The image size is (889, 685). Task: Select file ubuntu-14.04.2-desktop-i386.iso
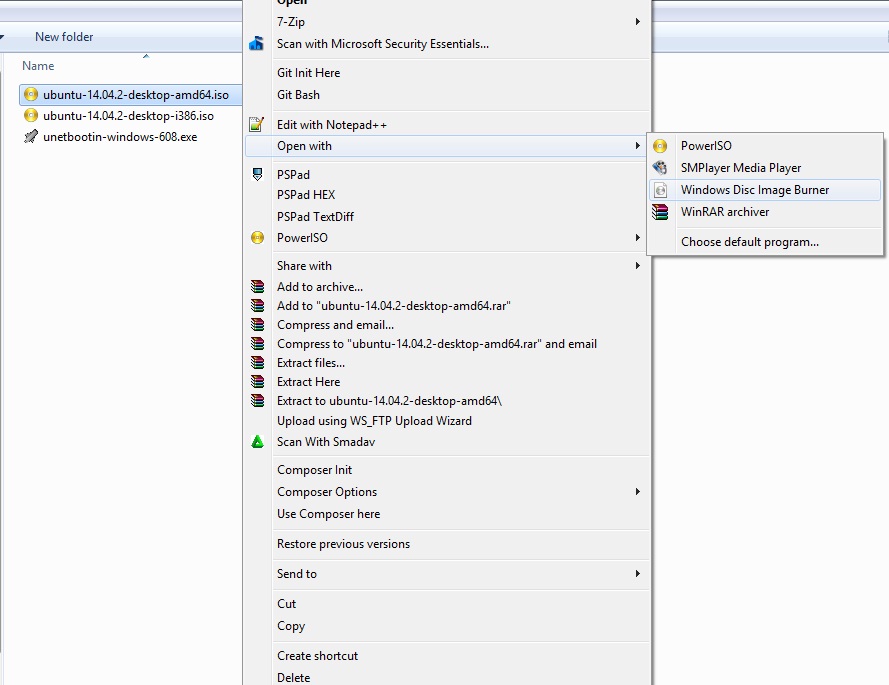pos(128,116)
